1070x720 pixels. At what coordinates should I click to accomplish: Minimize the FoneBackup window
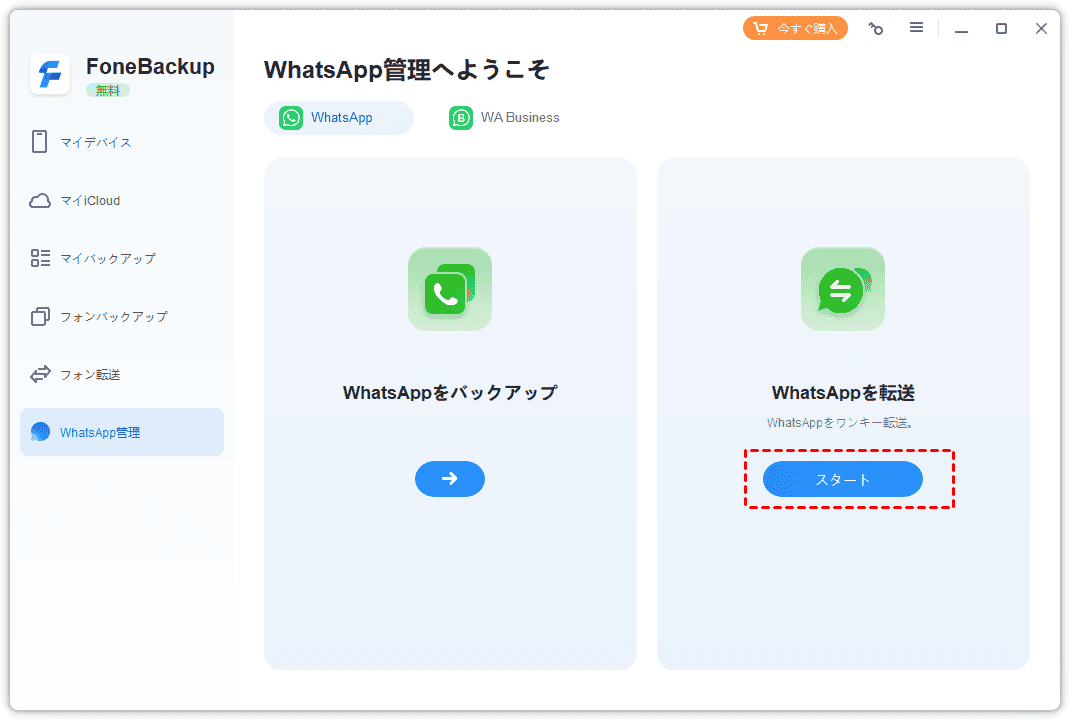coord(961,29)
